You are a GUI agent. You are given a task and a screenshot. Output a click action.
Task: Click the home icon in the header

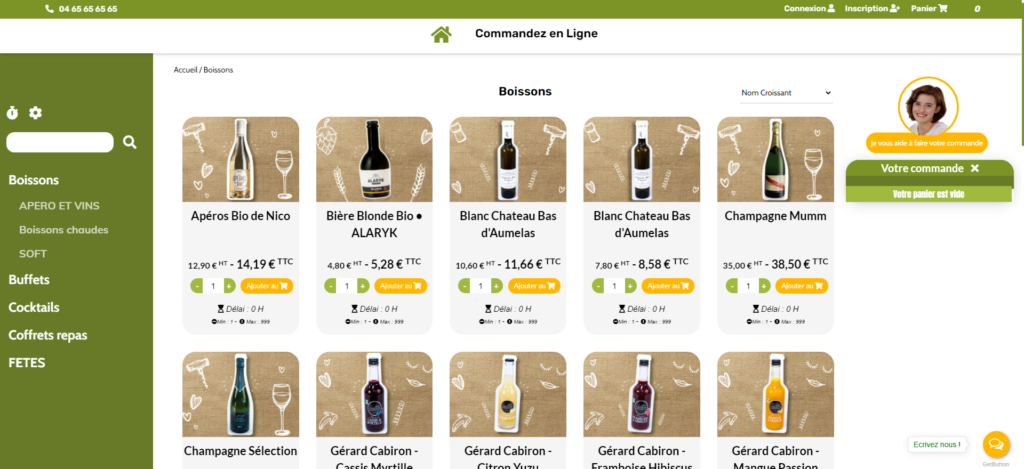click(x=441, y=34)
